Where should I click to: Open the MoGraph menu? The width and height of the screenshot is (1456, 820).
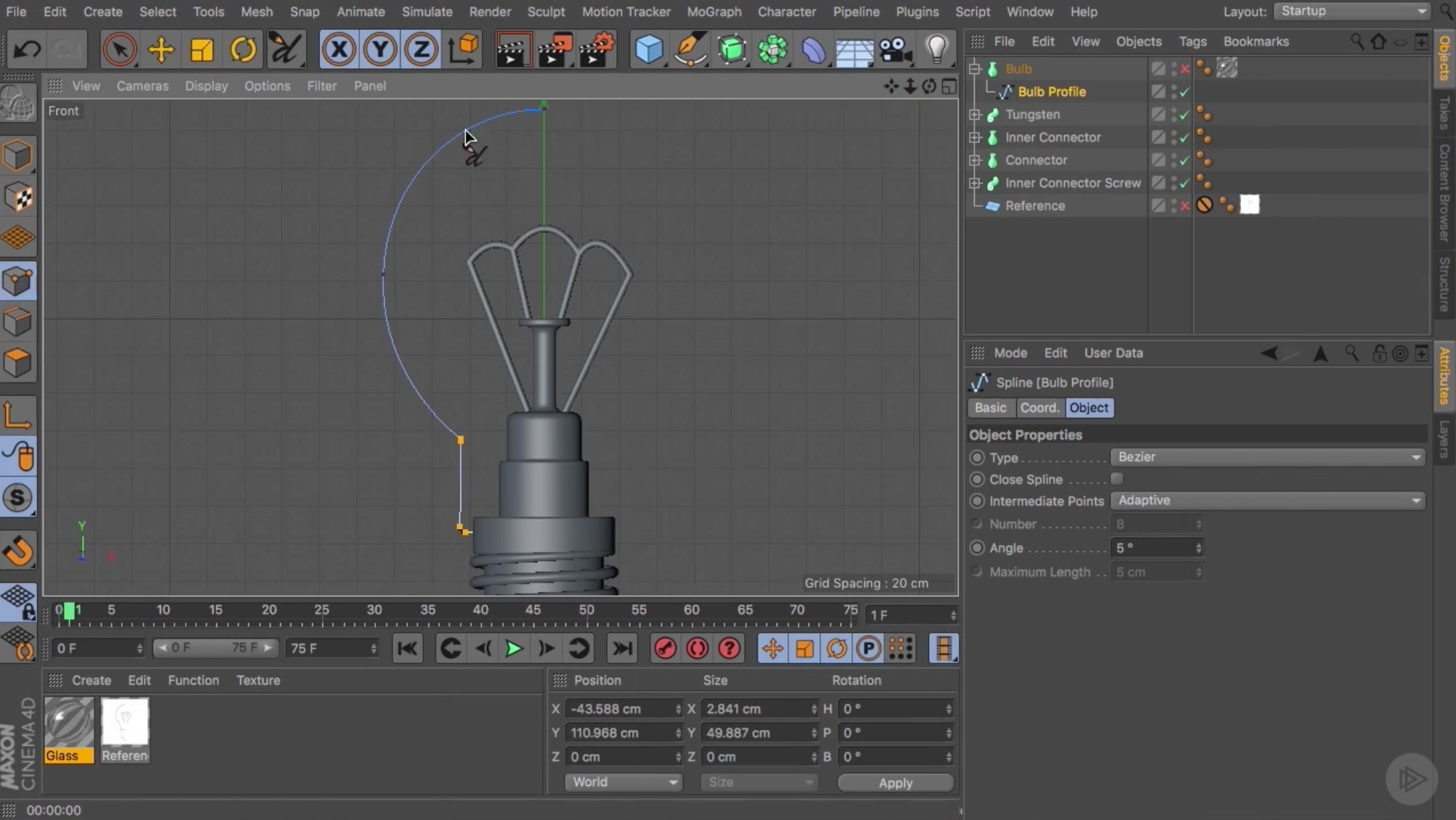pyautogui.click(x=713, y=11)
